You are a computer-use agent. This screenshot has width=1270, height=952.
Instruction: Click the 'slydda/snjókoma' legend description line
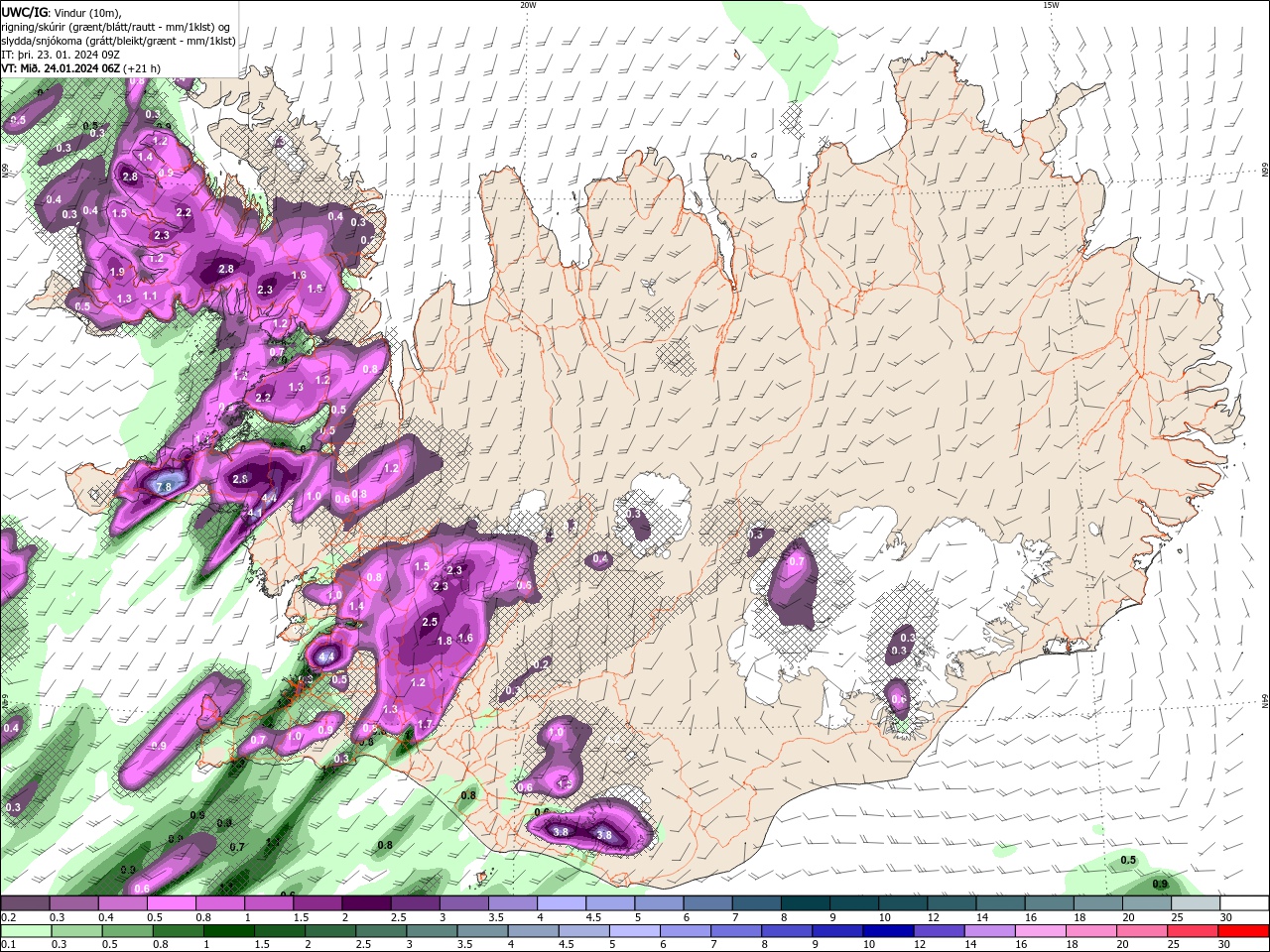pyautogui.click(x=118, y=41)
